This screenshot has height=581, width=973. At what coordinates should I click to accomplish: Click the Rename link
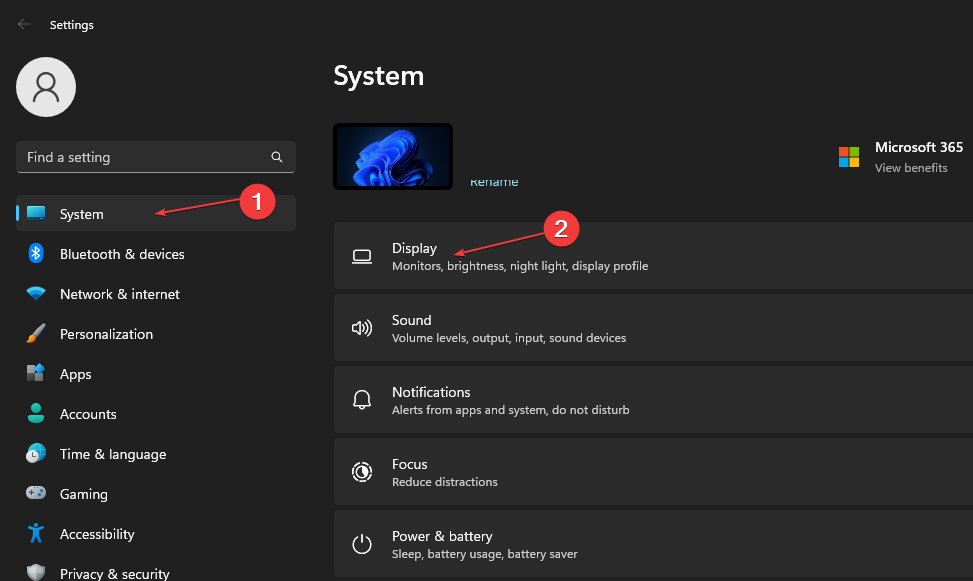coord(494,181)
